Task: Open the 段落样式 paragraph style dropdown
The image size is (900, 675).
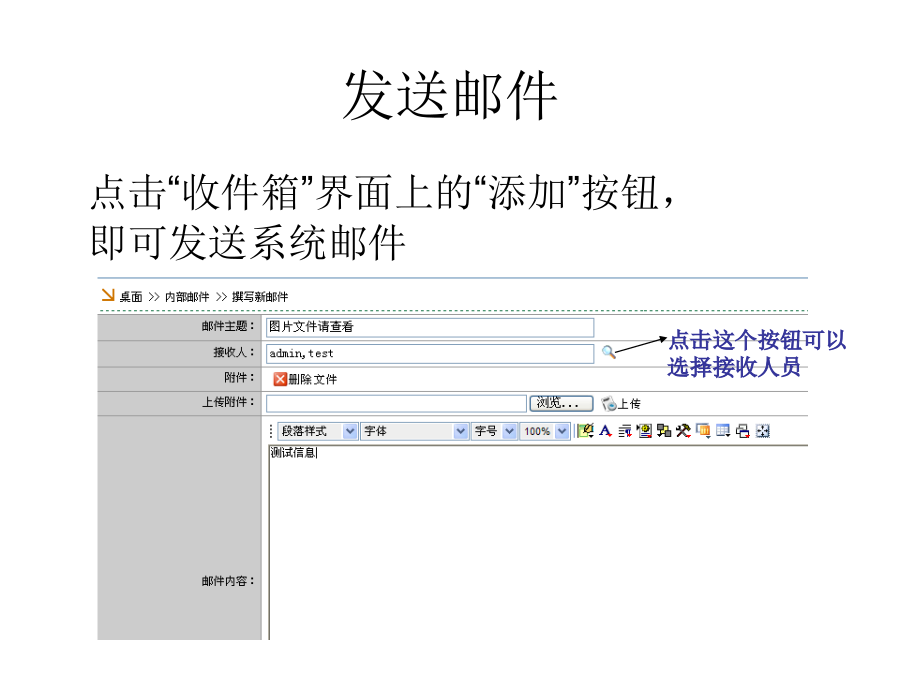Action: (317, 431)
